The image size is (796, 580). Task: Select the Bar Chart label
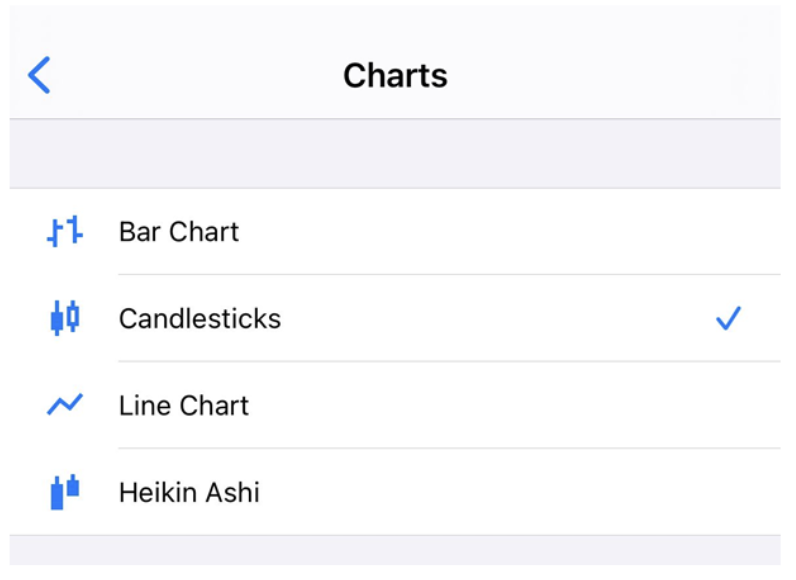pyautogui.click(x=179, y=232)
